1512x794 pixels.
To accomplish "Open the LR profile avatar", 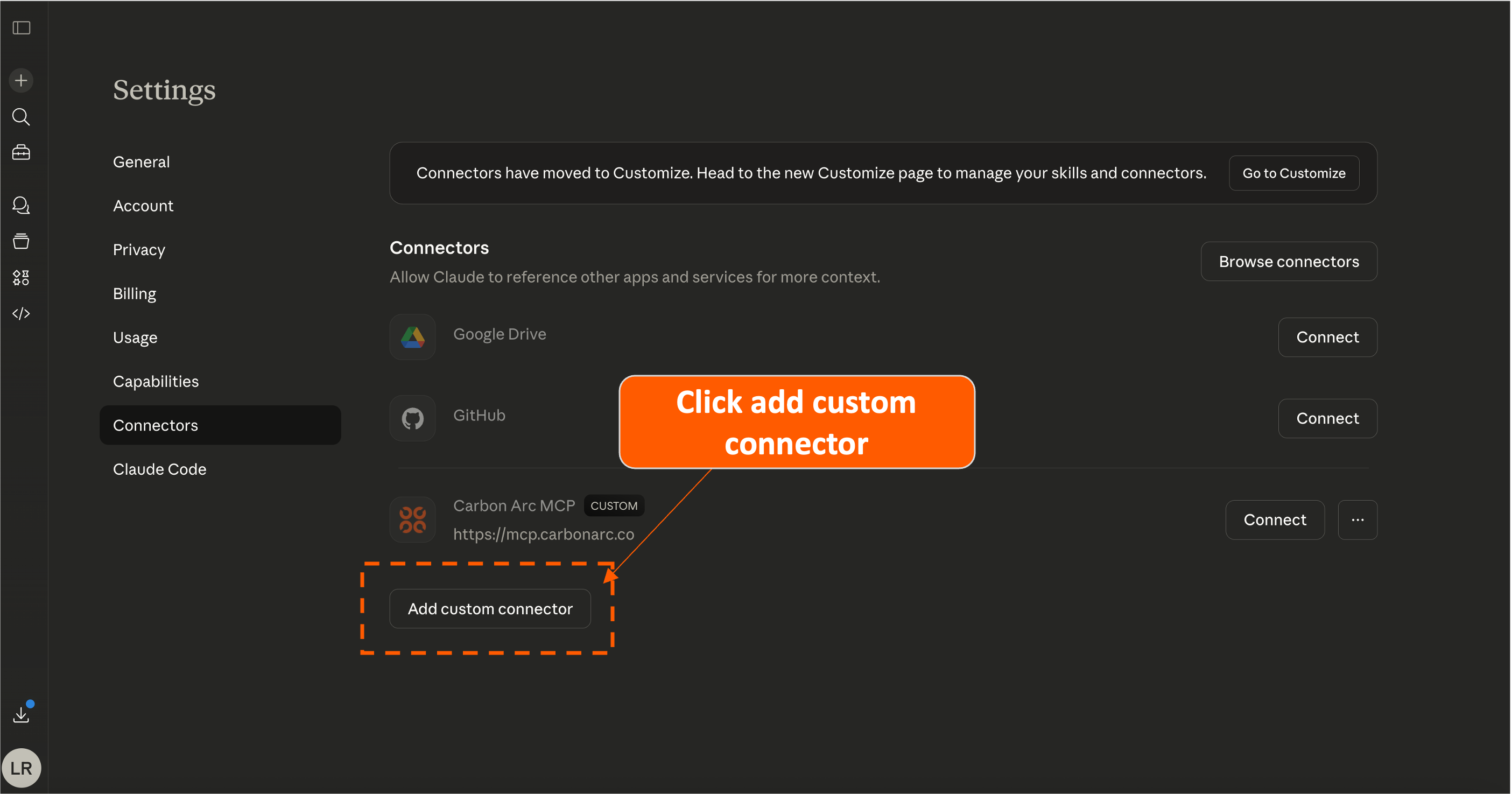I will pos(21,768).
